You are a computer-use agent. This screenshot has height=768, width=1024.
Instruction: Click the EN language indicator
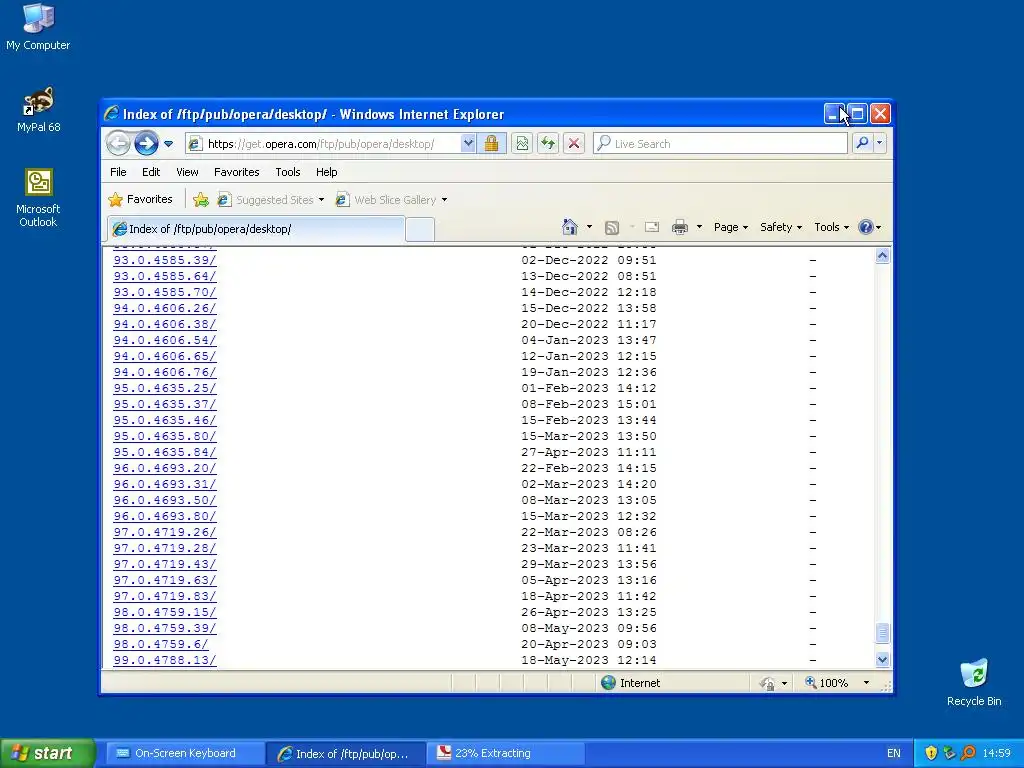(893, 753)
